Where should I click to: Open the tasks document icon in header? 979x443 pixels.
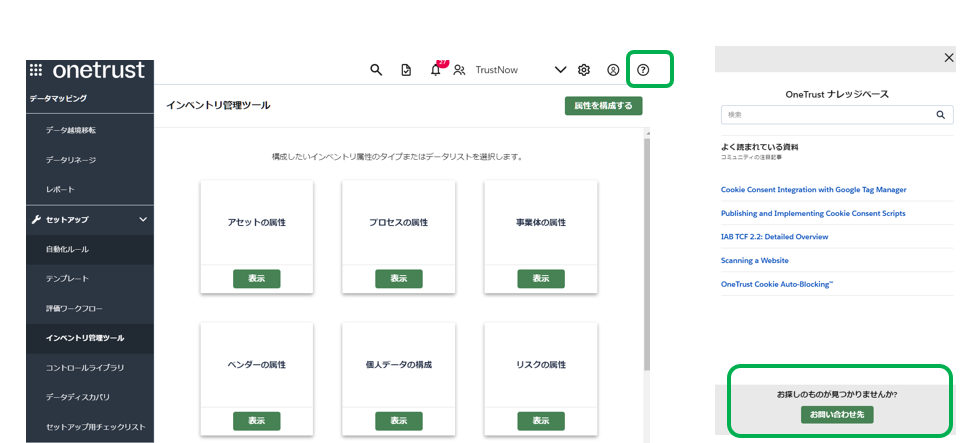[x=406, y=70]
